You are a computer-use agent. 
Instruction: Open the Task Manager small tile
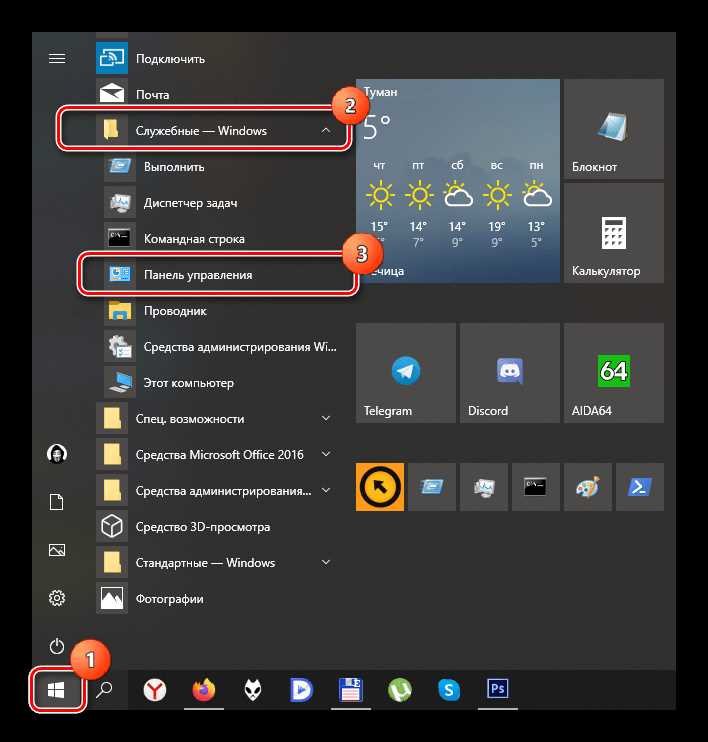pos(484,487)
